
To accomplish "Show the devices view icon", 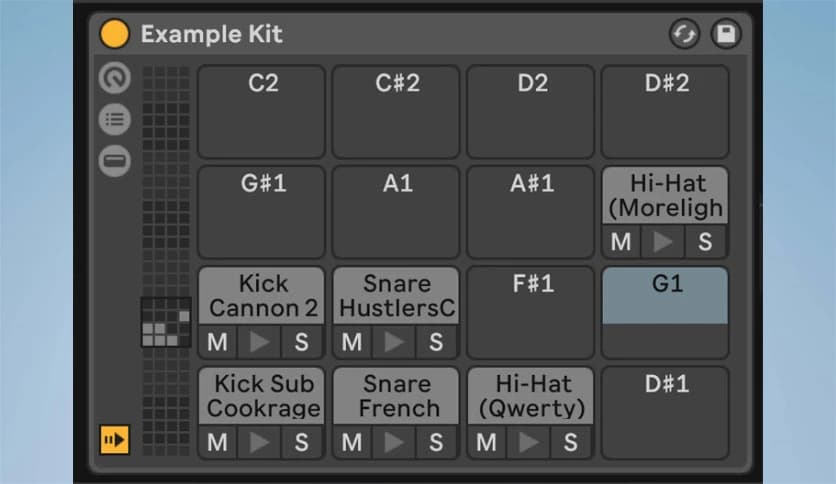I will point(115,161).
